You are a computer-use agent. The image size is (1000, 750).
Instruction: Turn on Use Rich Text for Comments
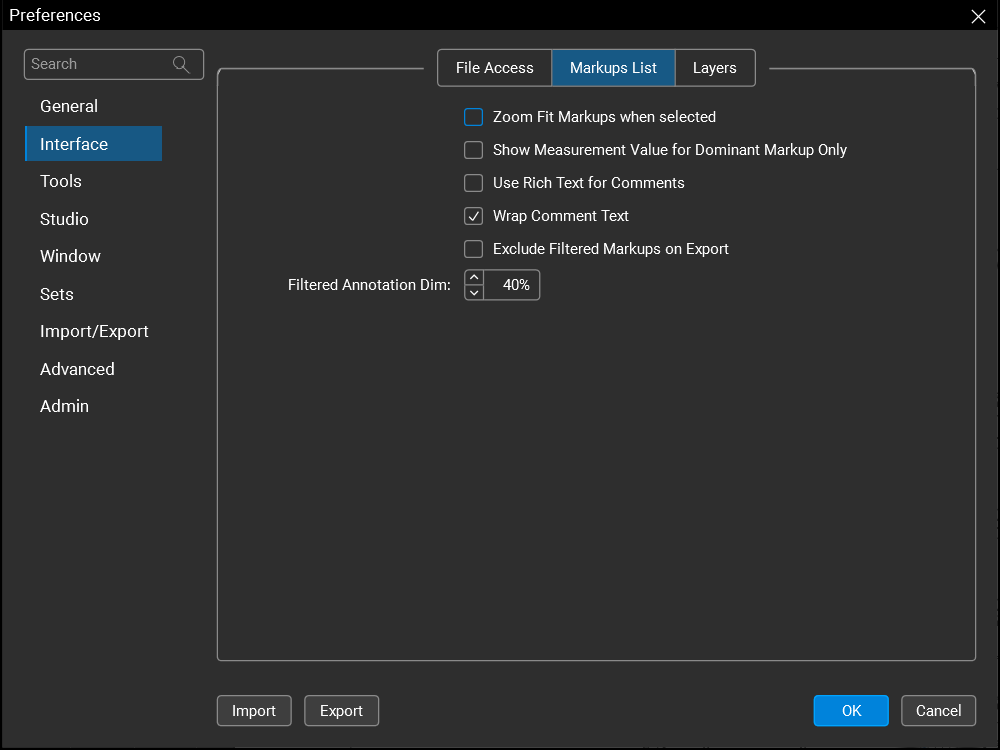pyautogui.click(x=474, y=183)
